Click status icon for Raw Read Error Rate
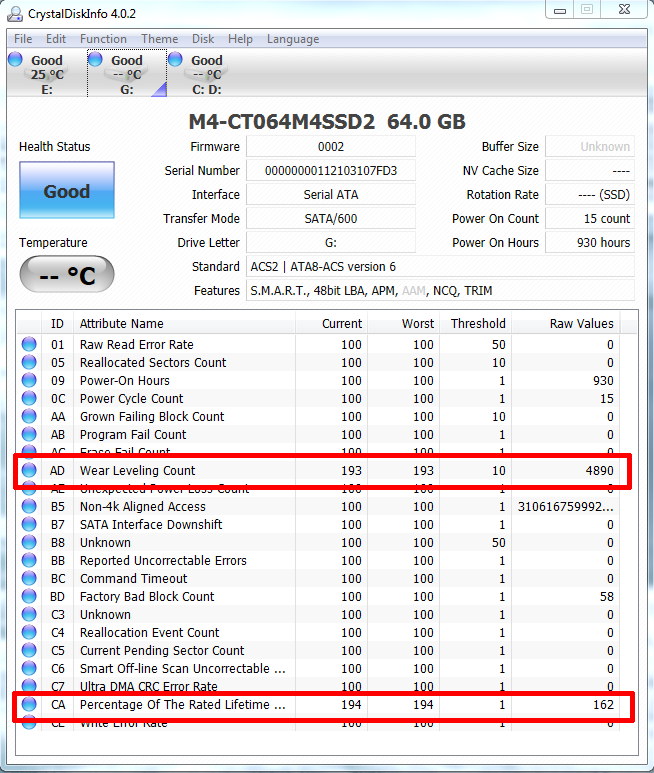The width and height of the screenshot is (654, 773). click(29, 344)
